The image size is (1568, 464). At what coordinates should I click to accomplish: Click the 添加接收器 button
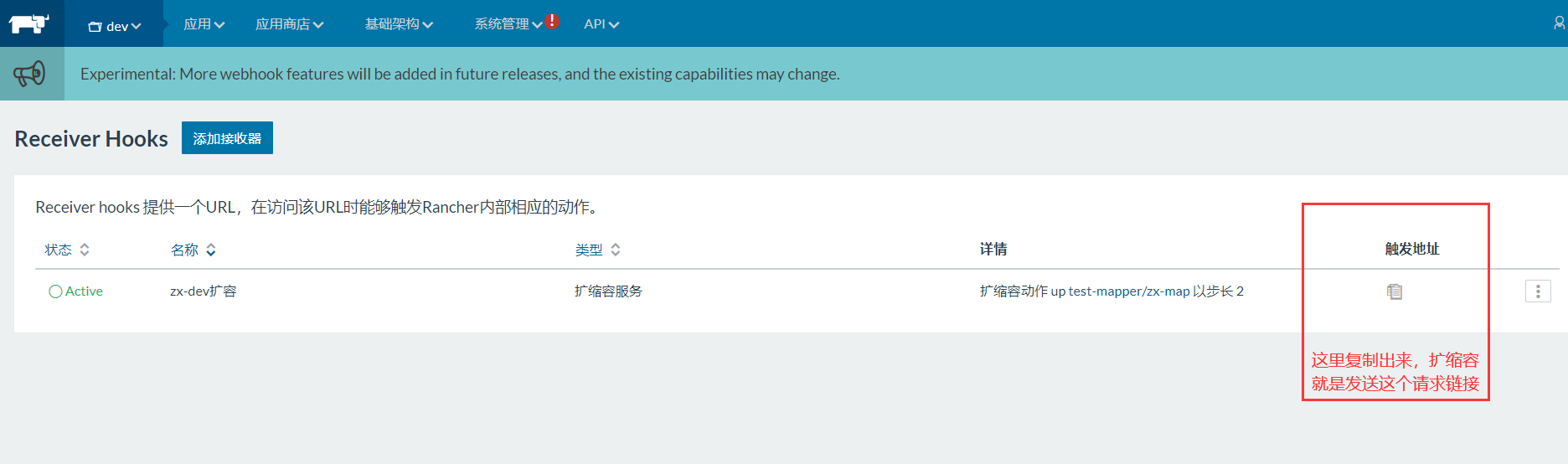227,138
